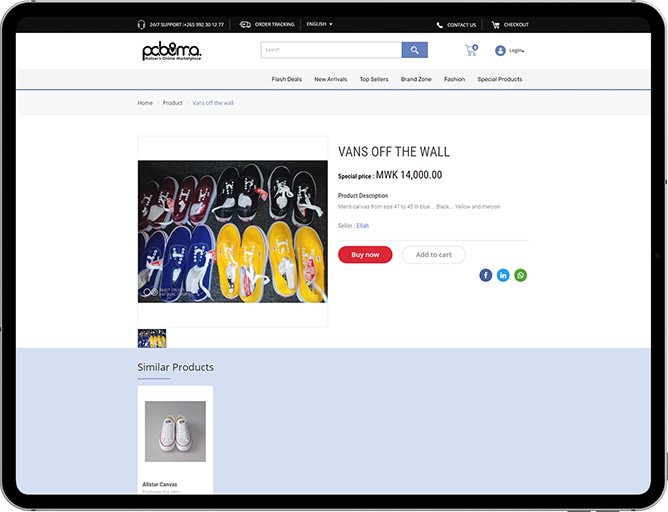Open the shopping cart icon with badge

(x=472, y=50)
